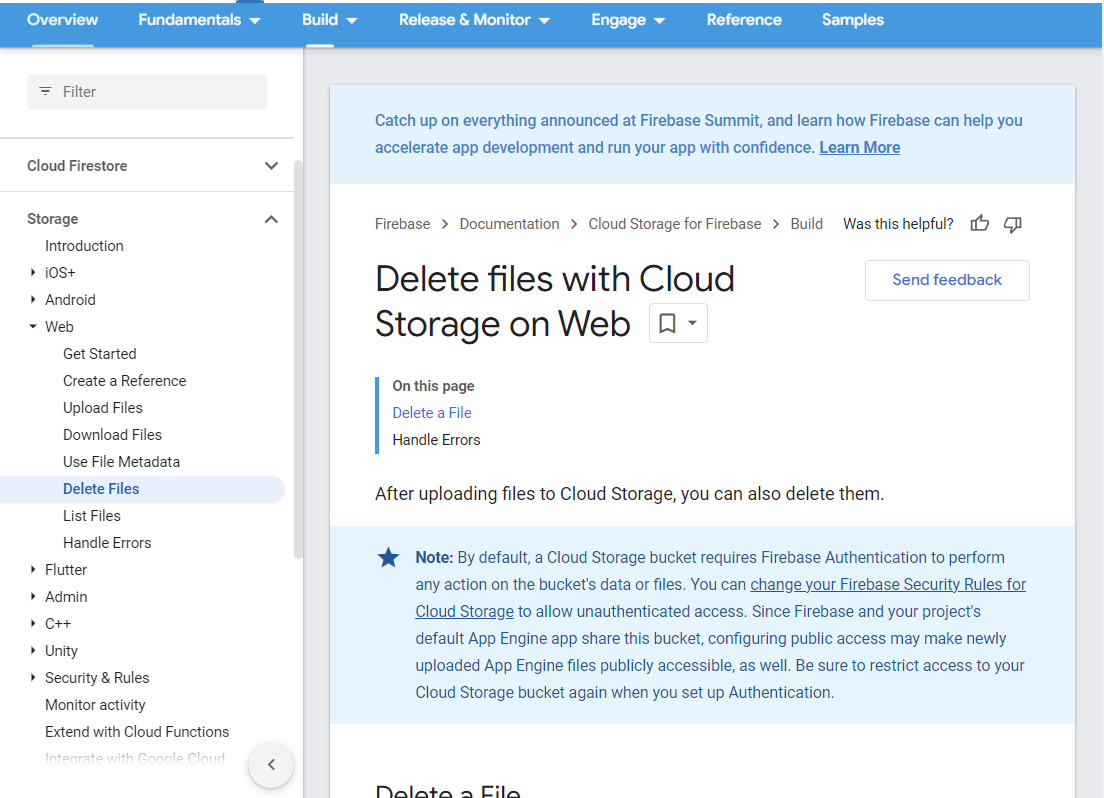Open change your Firebase Security Rules link
This screenshot has height=798, width=1104.
(888, 585)
